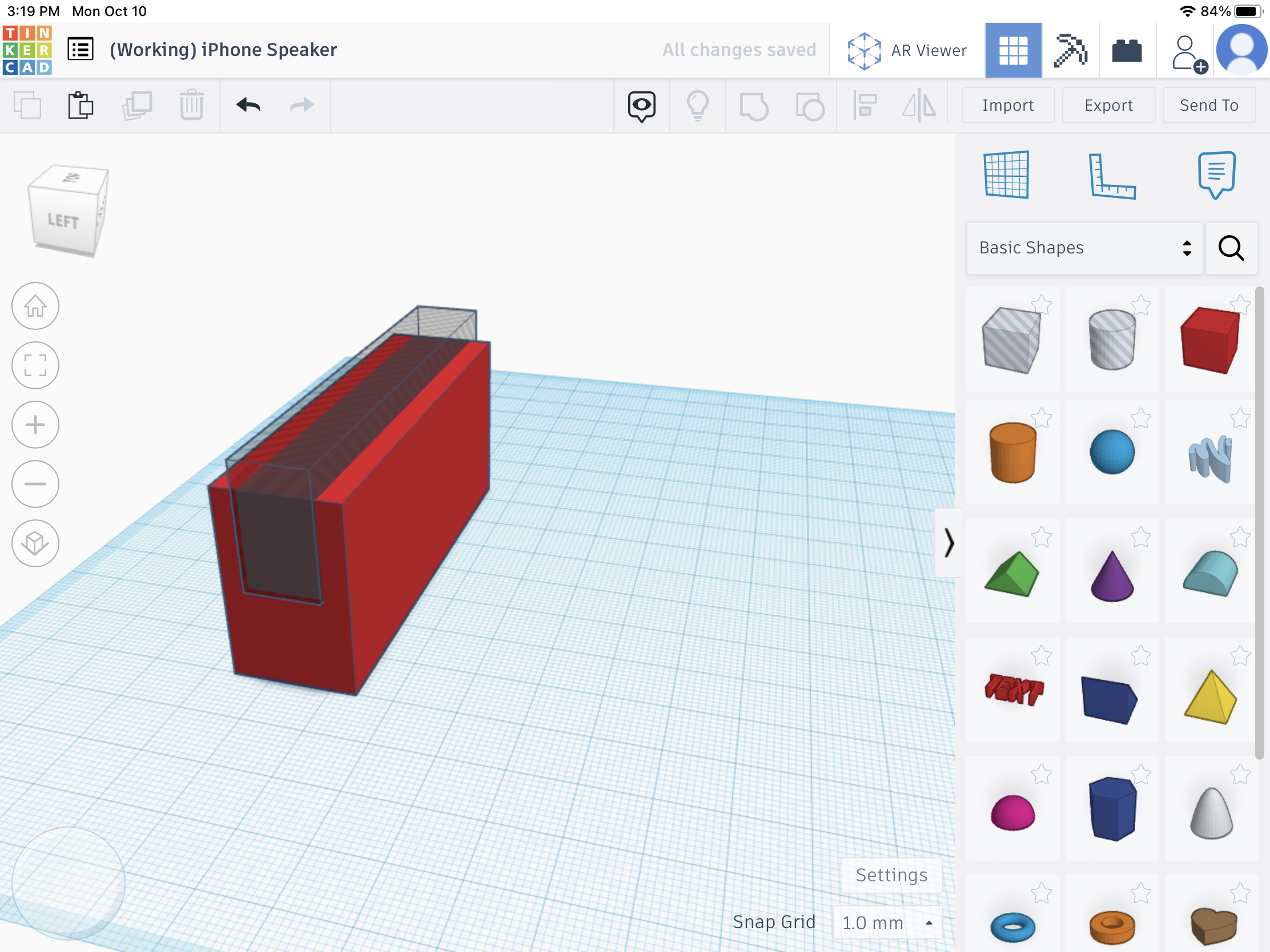Click the Align tool icon
This screenshot has height=952, width=1270.
[865, 106]
